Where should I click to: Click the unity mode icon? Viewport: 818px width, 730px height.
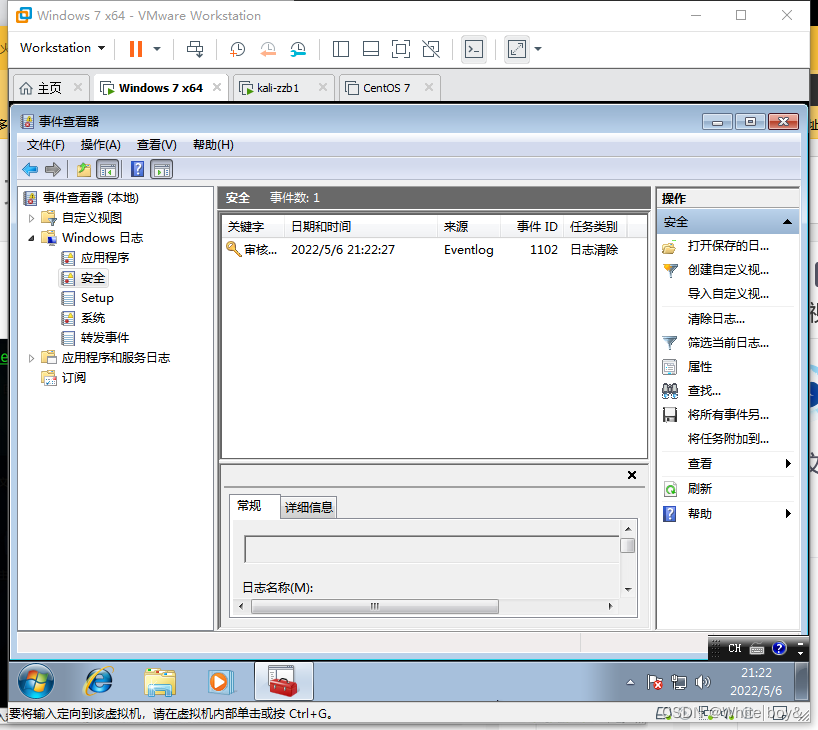pos(431,49)
